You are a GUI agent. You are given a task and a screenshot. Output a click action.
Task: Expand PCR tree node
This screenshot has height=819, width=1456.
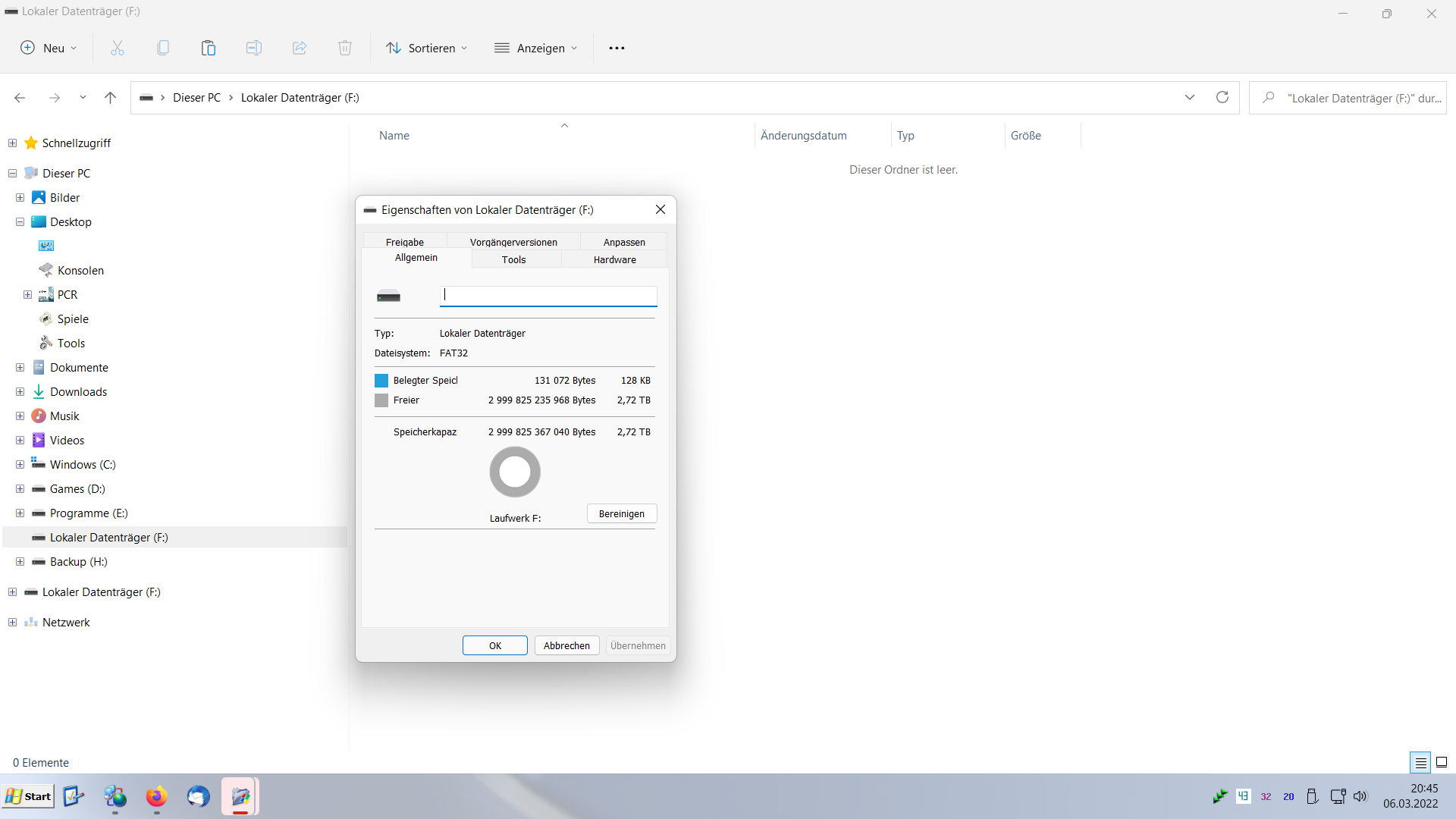click(x=27, y=295)
